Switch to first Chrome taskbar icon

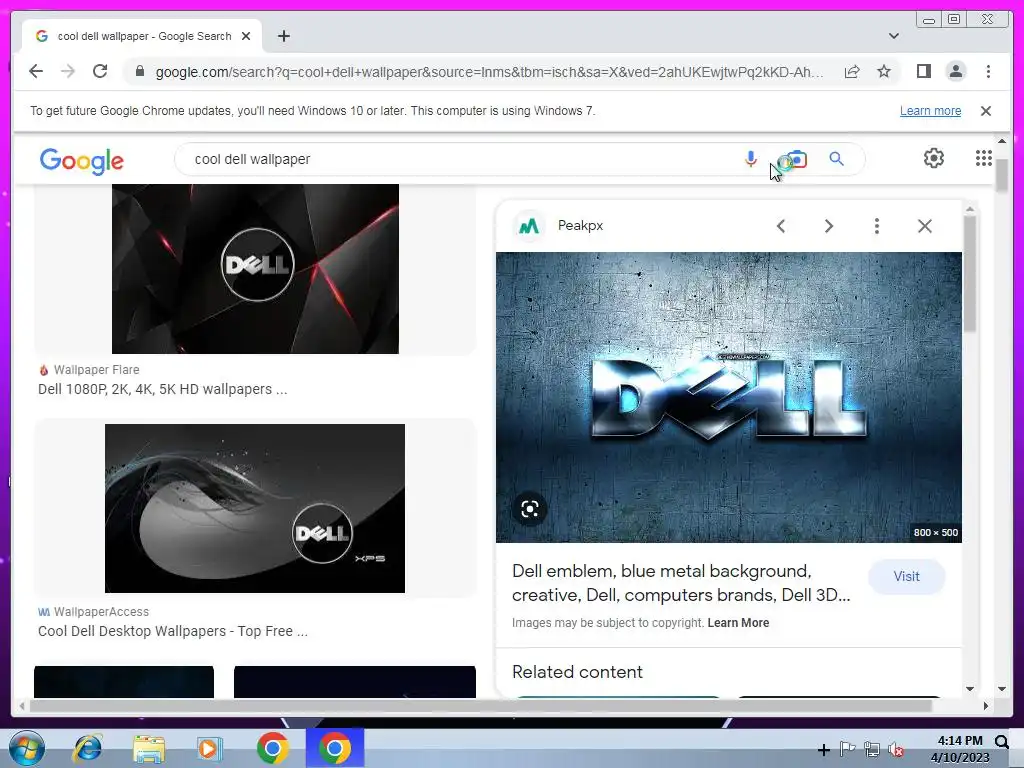(272, 748)
